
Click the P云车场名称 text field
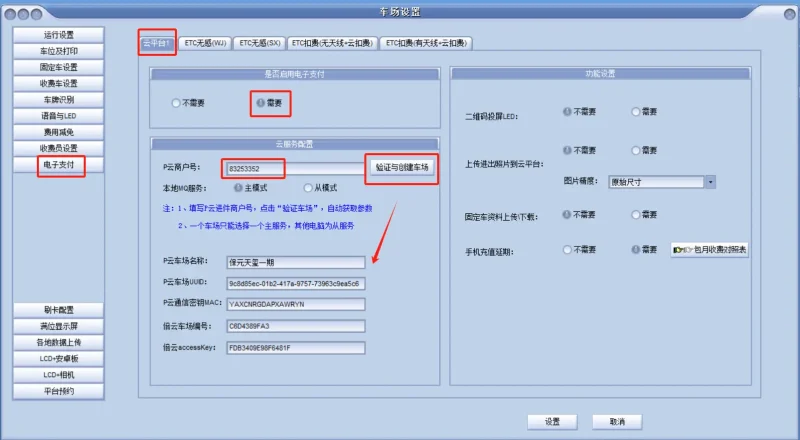click(296, 262)
